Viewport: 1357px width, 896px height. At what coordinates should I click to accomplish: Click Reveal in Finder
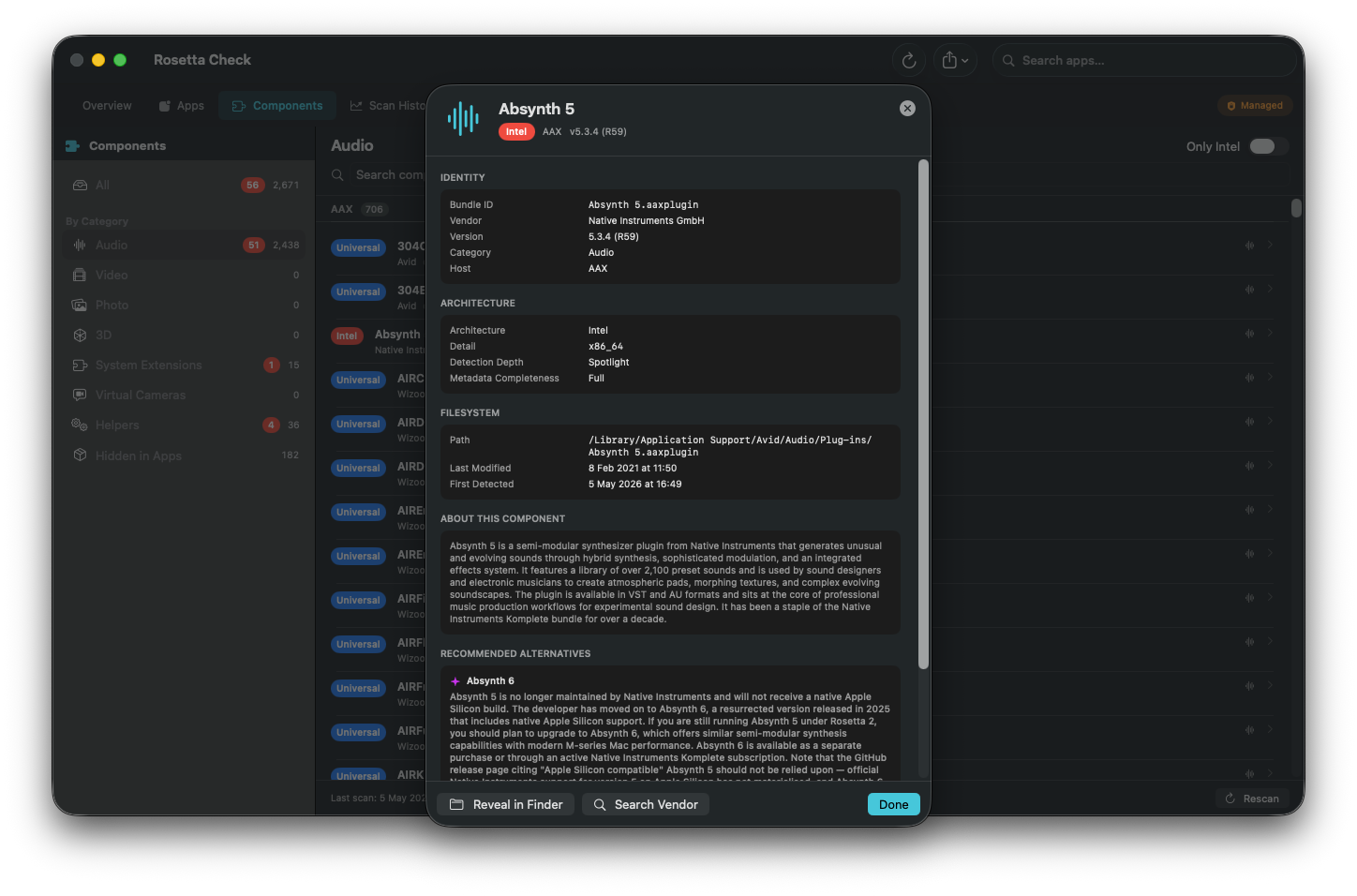pos(506,805)
